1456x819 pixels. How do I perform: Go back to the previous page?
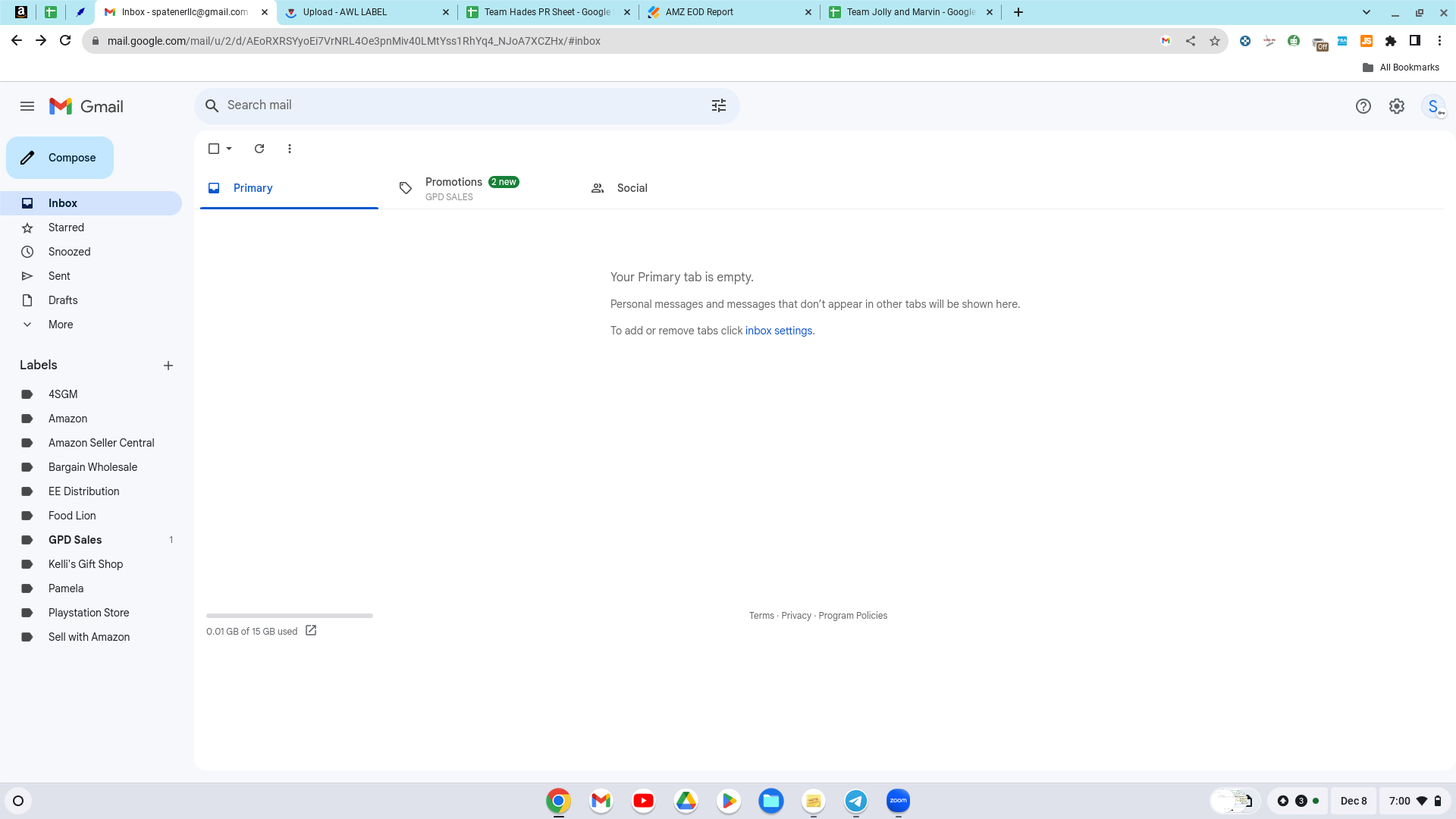click(17, 41)
